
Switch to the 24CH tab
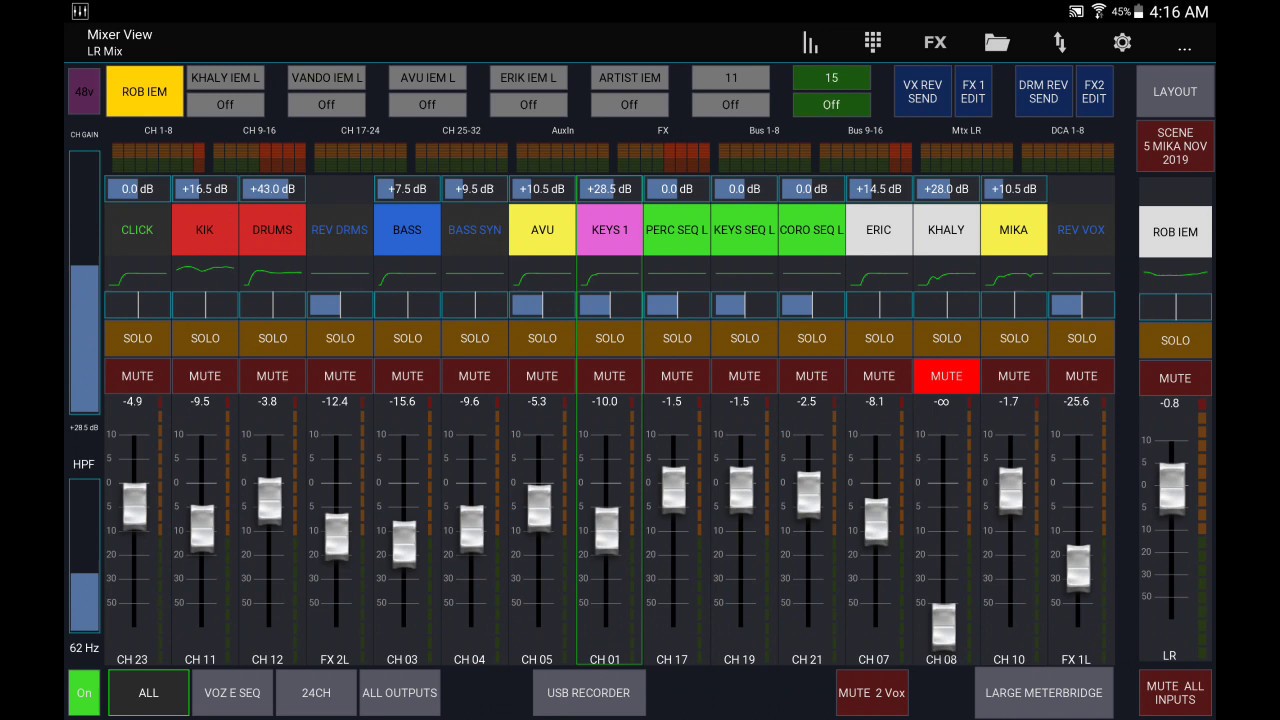pos(316,692)
